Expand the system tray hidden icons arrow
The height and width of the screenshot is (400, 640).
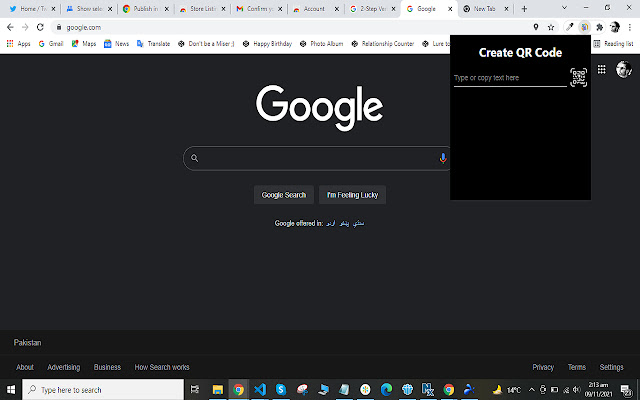pyautogui.click(x=532, y=389)
